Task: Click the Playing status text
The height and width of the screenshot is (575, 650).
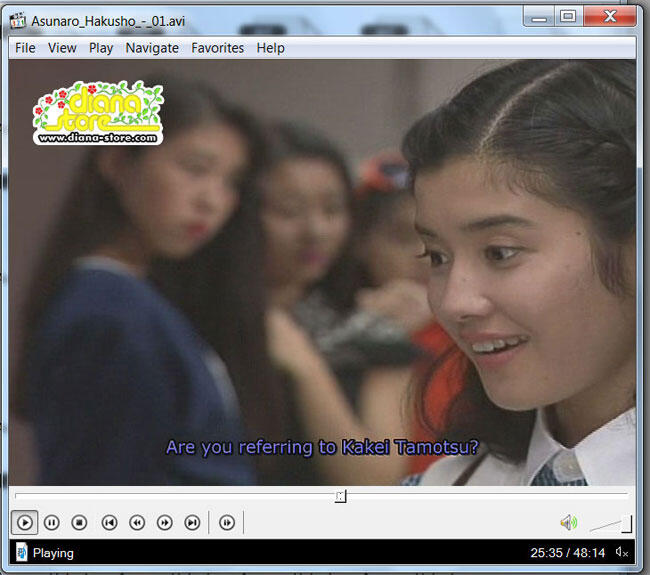Action: tap(53, 553)
